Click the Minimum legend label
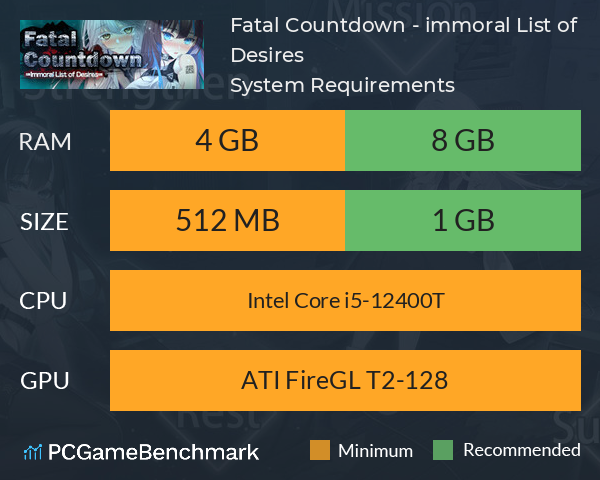600x480 pixels. coord(375,451)
